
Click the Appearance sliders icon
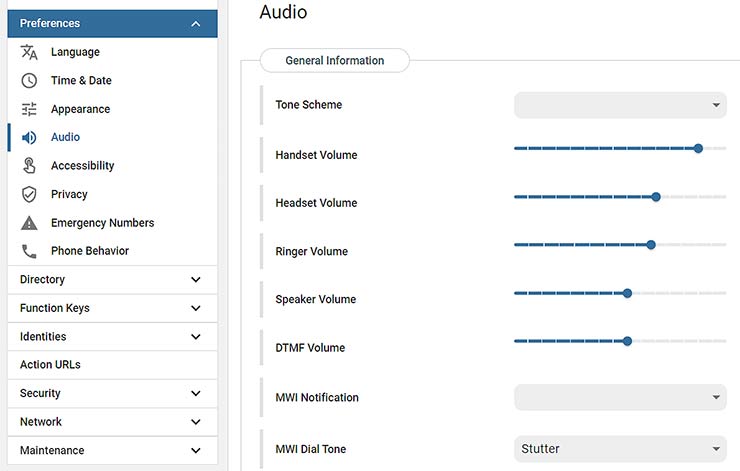pyautogui.click(x=29, y=109)
